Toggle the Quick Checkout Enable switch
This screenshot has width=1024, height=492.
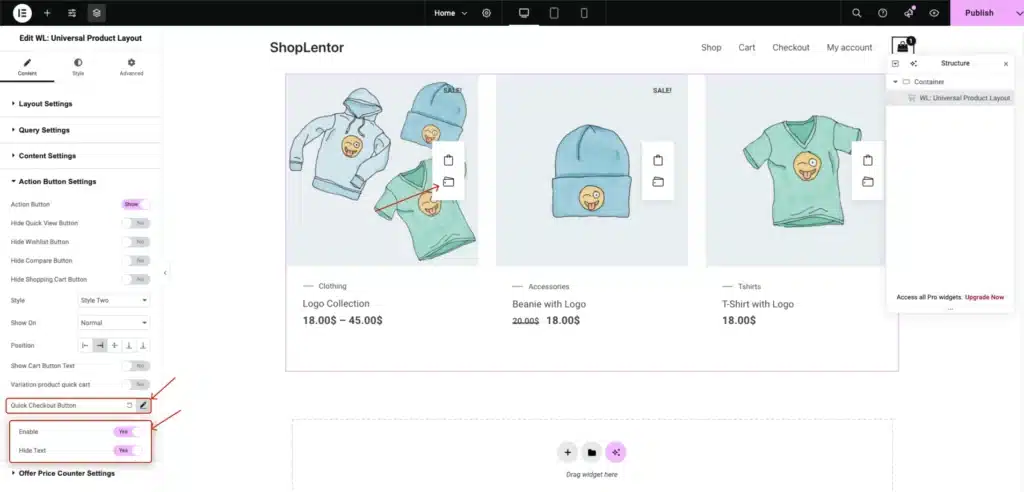(x=127, y=432)
